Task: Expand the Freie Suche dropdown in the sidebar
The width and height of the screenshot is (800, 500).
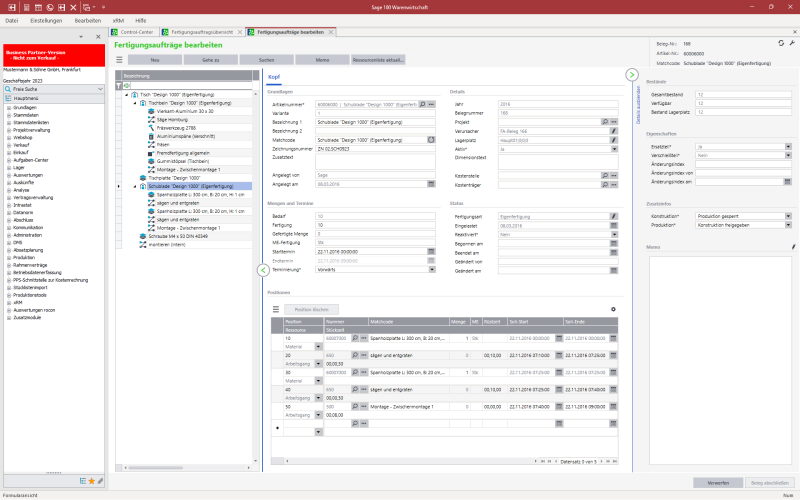Action: tap(100, 89)
